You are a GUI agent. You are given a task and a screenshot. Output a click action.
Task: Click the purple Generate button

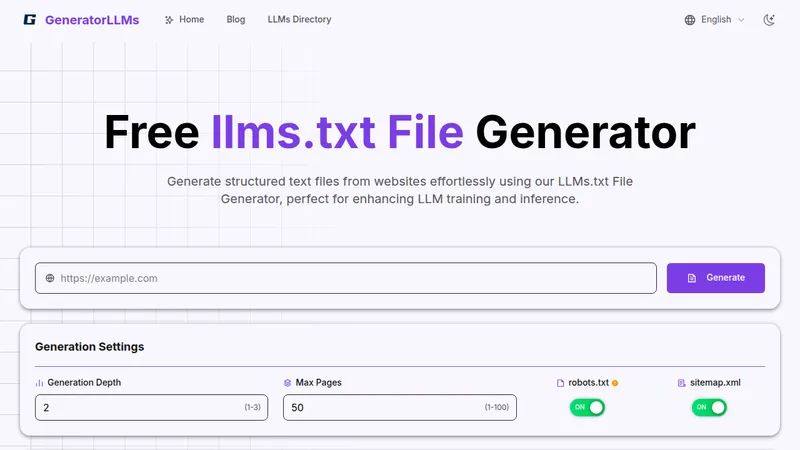(715, 278)
